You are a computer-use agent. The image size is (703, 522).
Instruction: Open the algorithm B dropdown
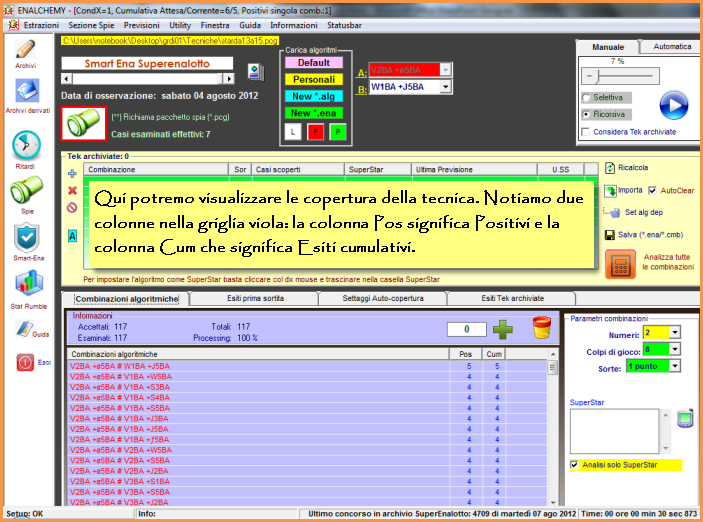point(445,87)
